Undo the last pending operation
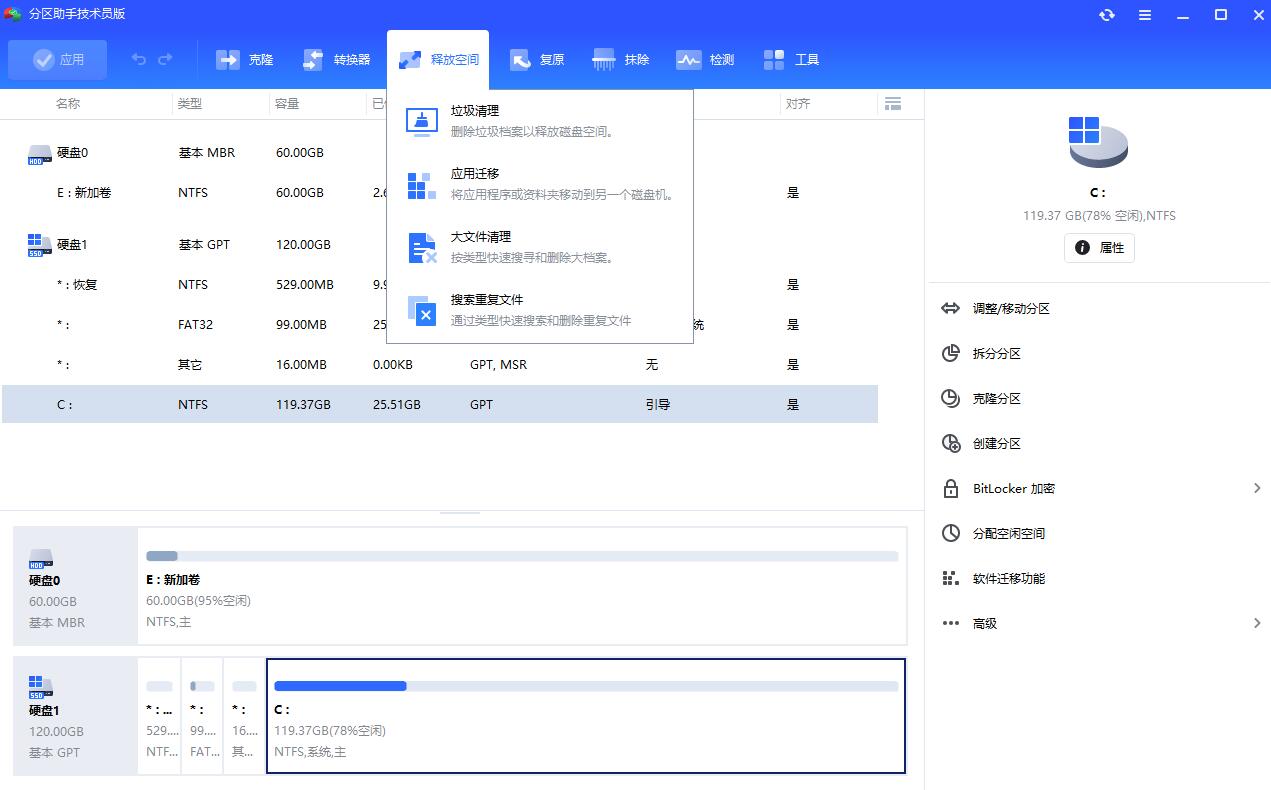 point(139,60)
